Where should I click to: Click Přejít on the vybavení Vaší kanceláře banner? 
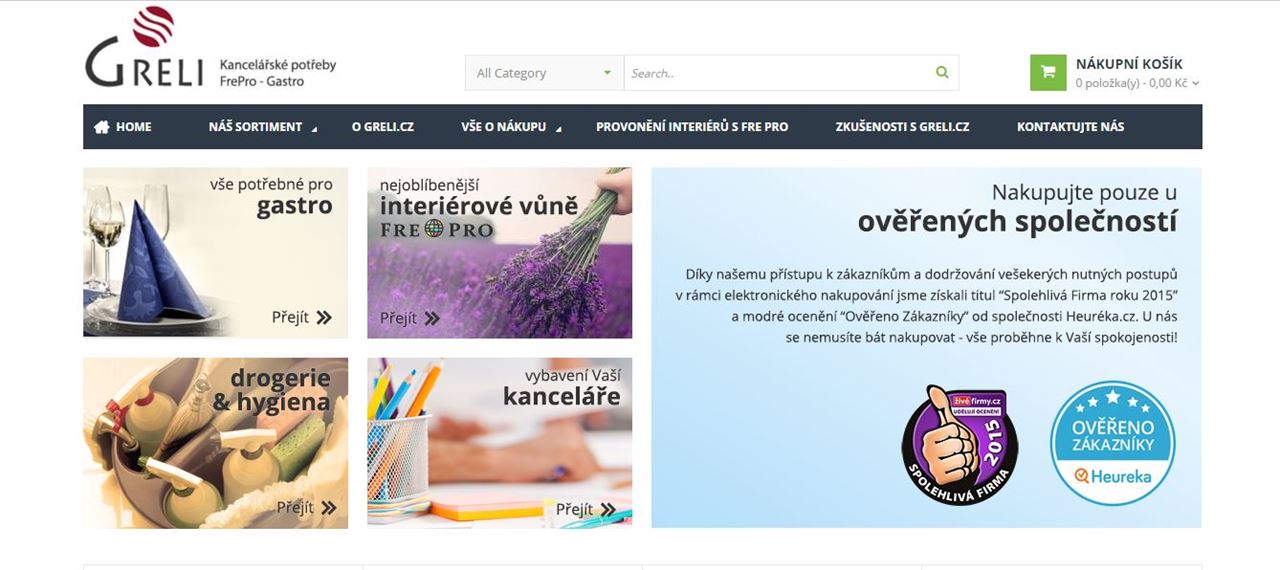586,509
